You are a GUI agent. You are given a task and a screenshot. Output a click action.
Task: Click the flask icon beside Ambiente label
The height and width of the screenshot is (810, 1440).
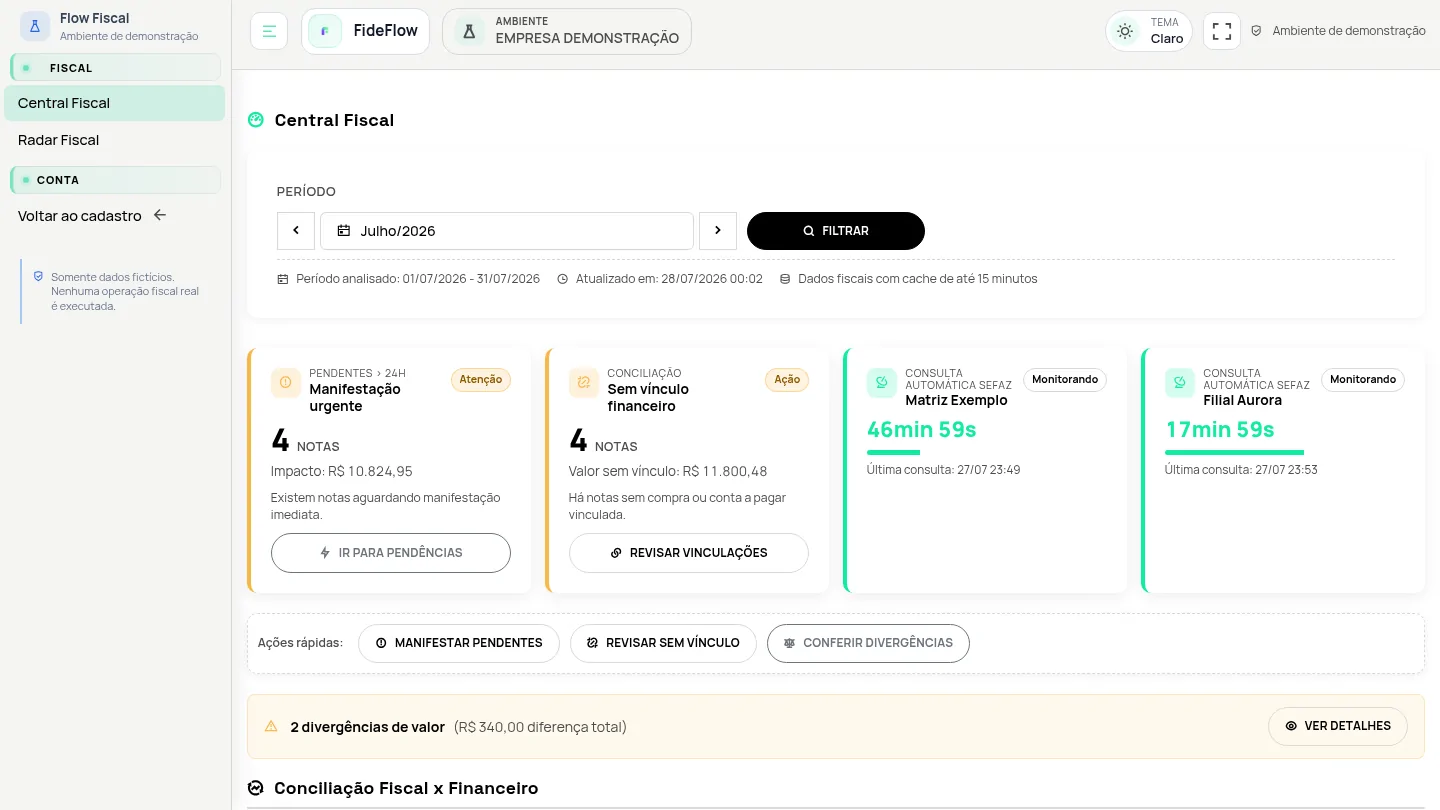coord(468,31)
